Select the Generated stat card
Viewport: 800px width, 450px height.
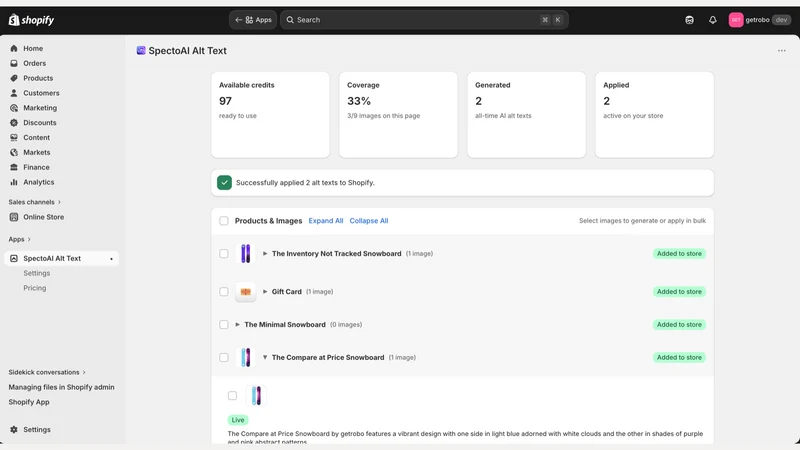[x=527, y=115]
